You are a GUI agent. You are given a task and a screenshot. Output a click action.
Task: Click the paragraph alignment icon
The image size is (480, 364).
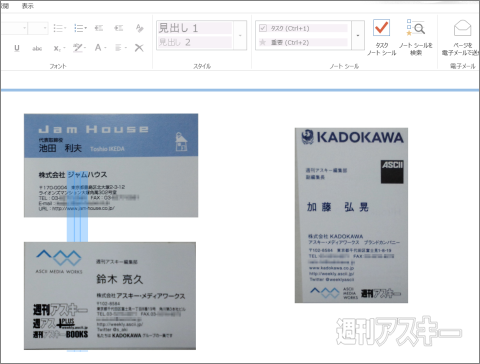click(x=118, y=48)
